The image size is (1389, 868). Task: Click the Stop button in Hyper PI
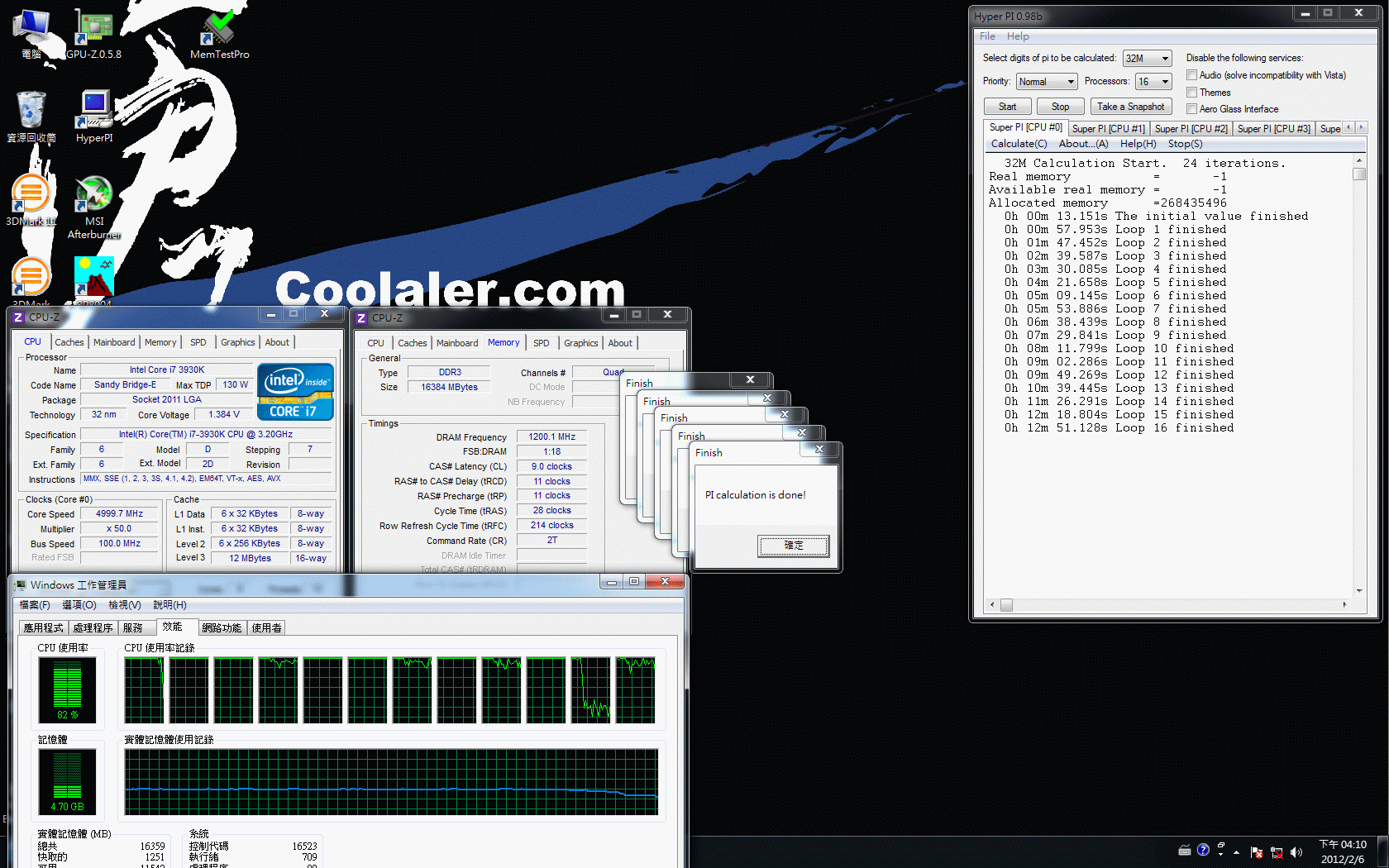tap(1060, 107)
